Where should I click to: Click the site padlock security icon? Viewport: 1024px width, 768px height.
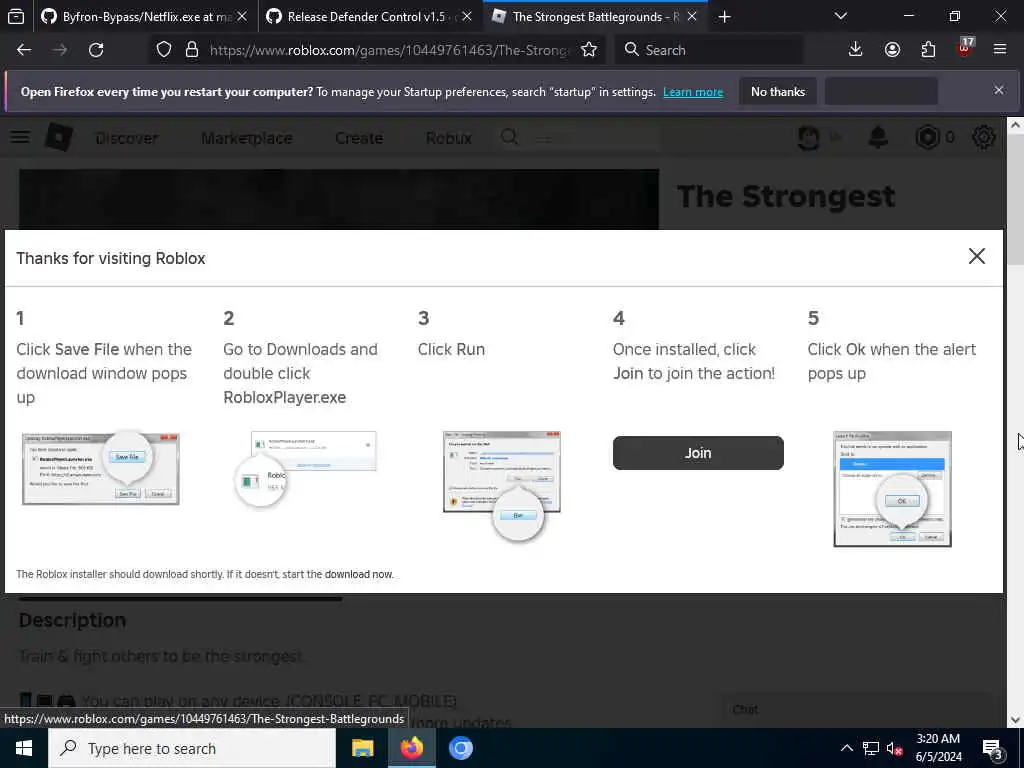point(191,50)
